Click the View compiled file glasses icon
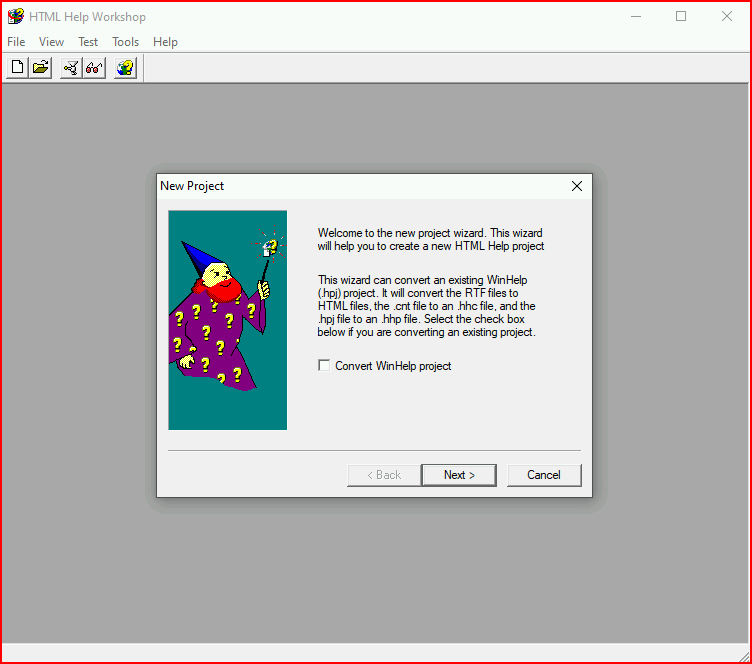The image size is (752, 664). tap(94, 68)
